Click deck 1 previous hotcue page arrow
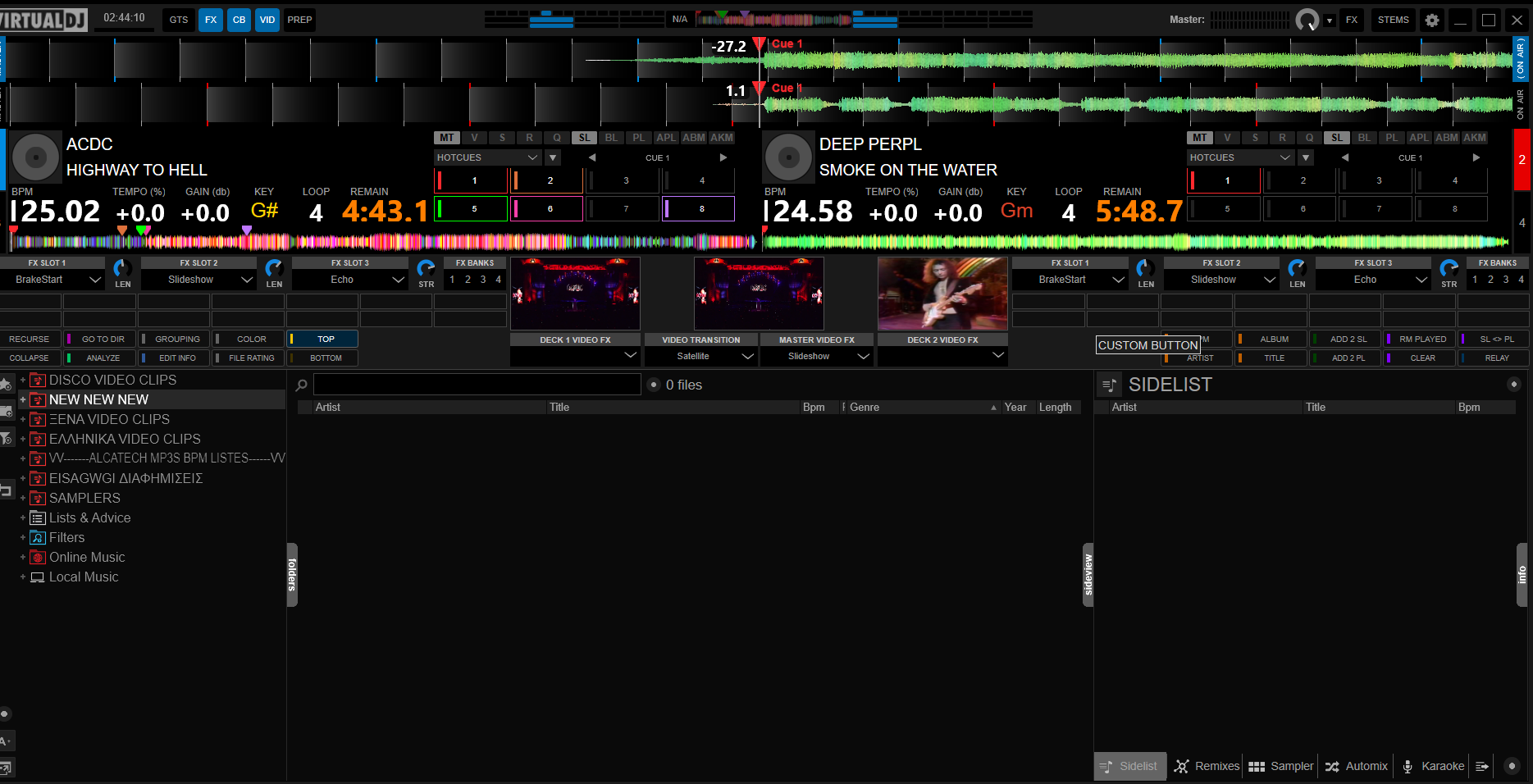 [591, 157]
